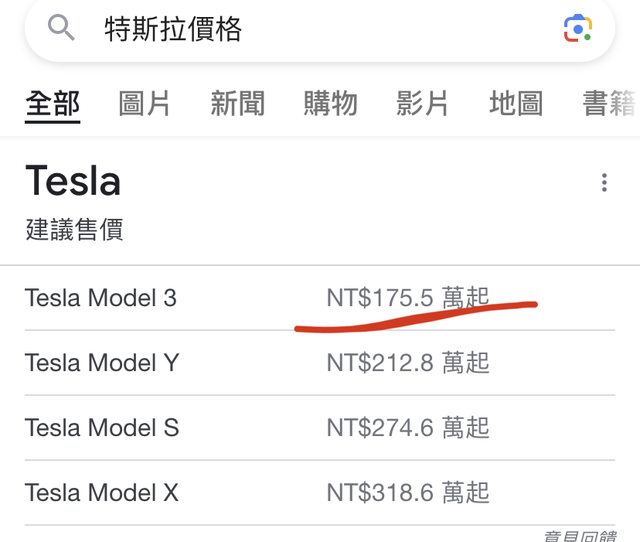Open the Tesla Model 3 row
This screenshot has width=640, height=542.
[101, 297]
